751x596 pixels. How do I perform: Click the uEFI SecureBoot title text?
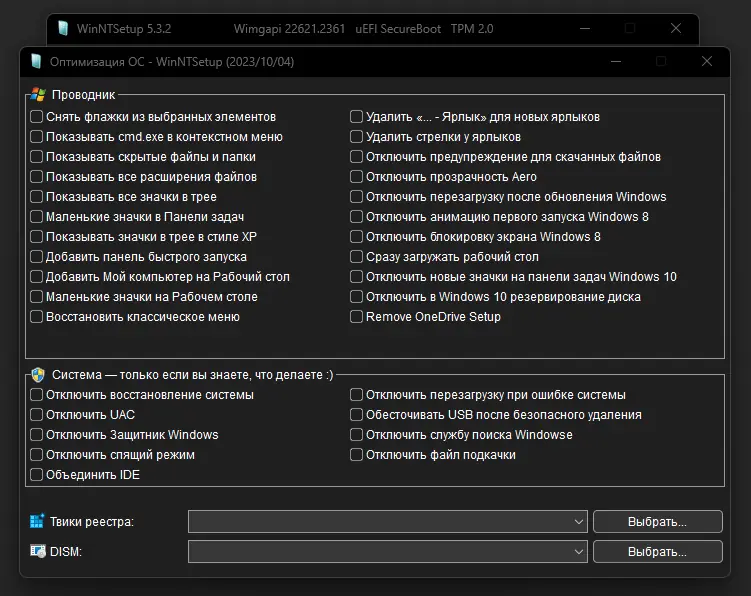click(x=398, y=29)
